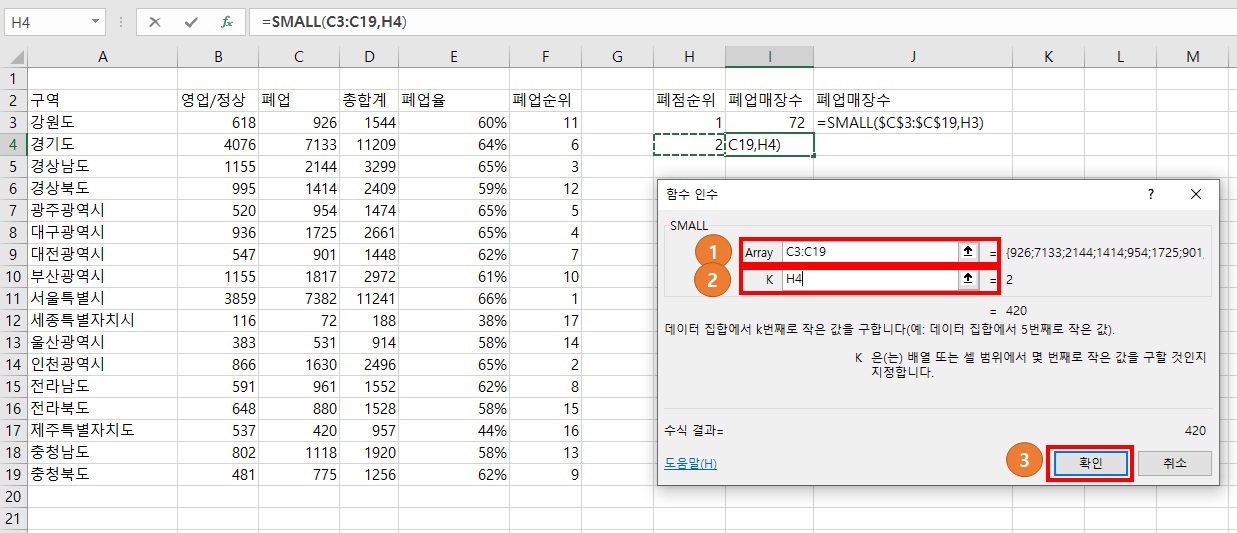Click the cell containing 충청북도
This screenshot has height=533, width=1237.
(x=102, y=474)
